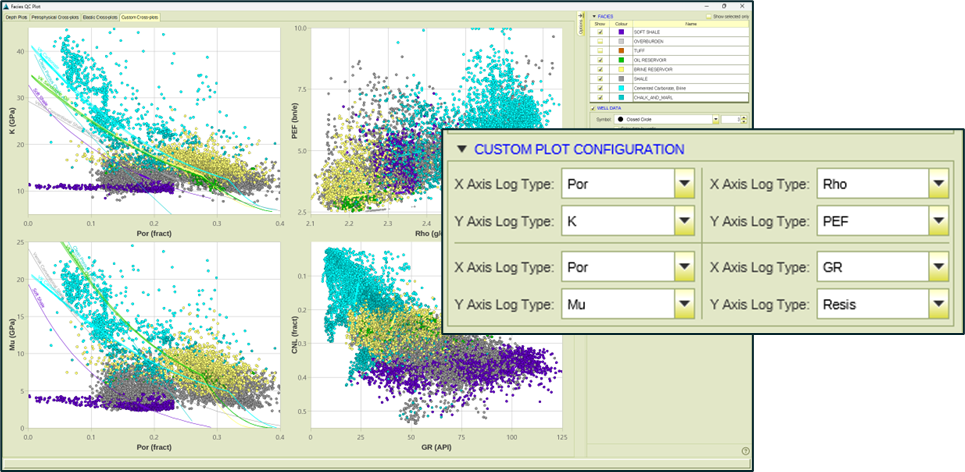Click the CNL (fract) axis label
Viewport: 965px width, 472px height.
tap(293, 335)
